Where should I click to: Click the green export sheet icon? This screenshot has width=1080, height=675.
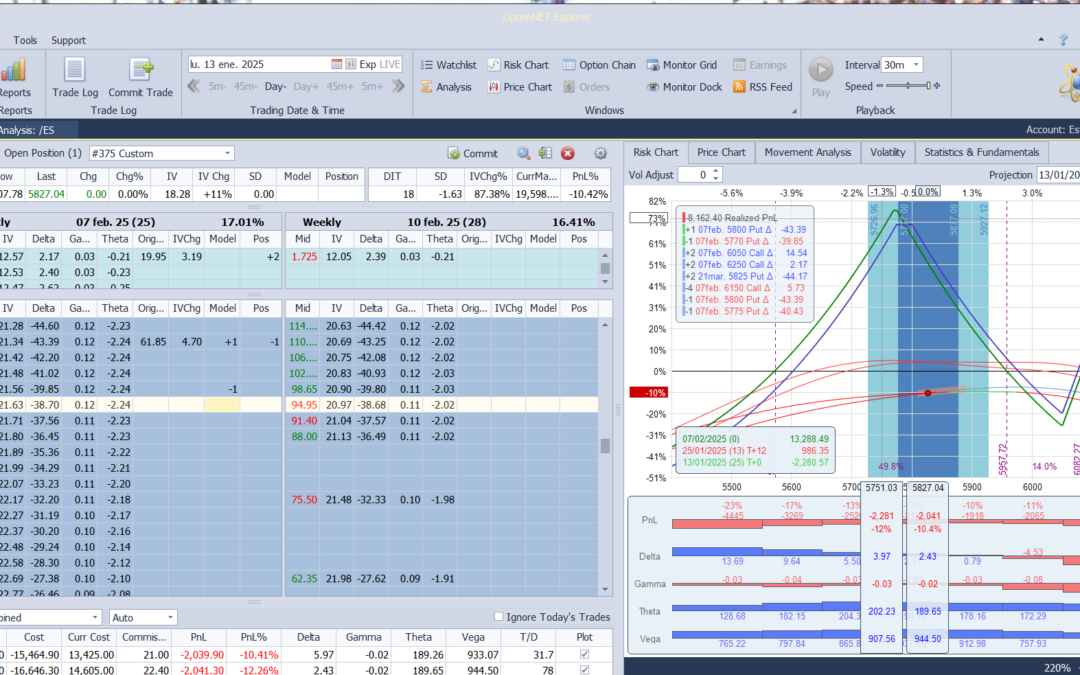tap(546, 153)
